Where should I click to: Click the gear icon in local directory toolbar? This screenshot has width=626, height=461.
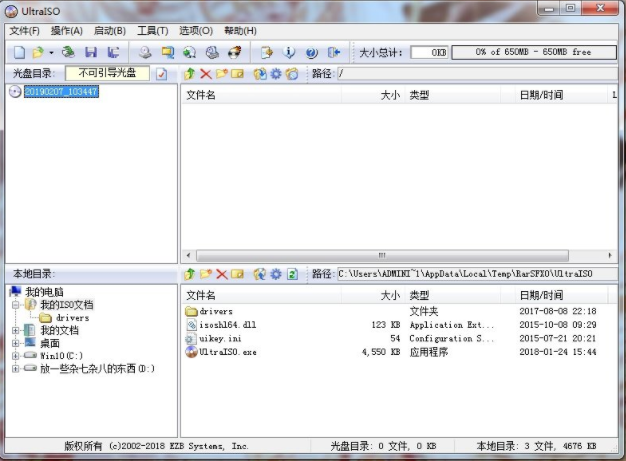coord(276,274)
